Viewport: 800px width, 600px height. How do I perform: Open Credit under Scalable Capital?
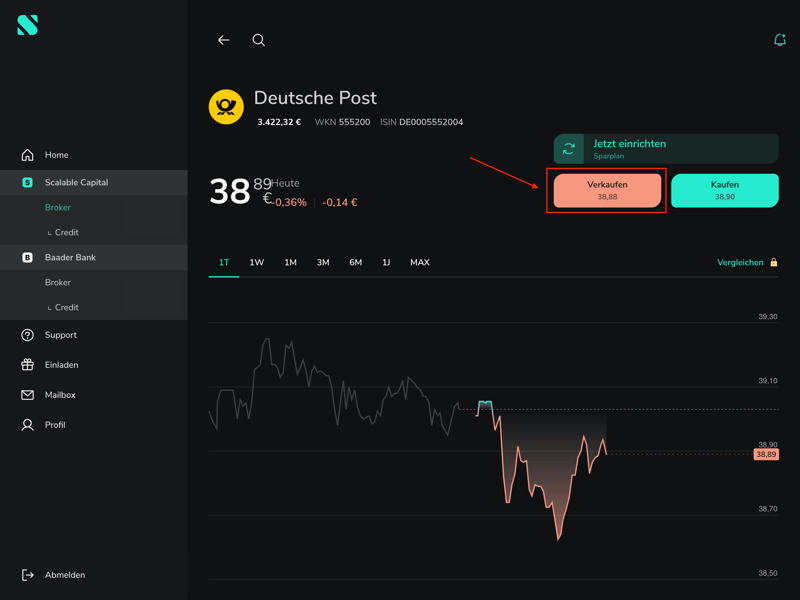coord(66,232)
